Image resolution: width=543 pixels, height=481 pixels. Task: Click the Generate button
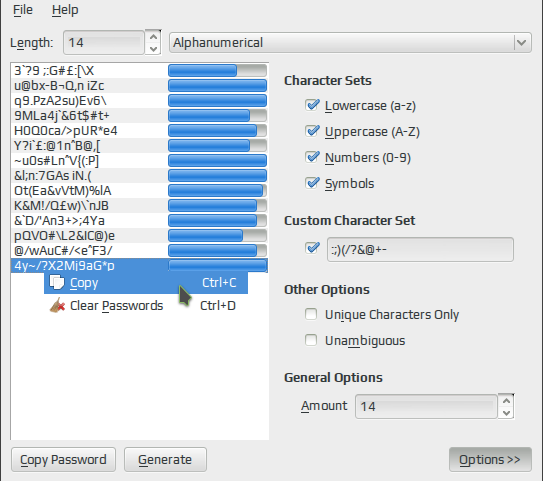coord(165,460)
